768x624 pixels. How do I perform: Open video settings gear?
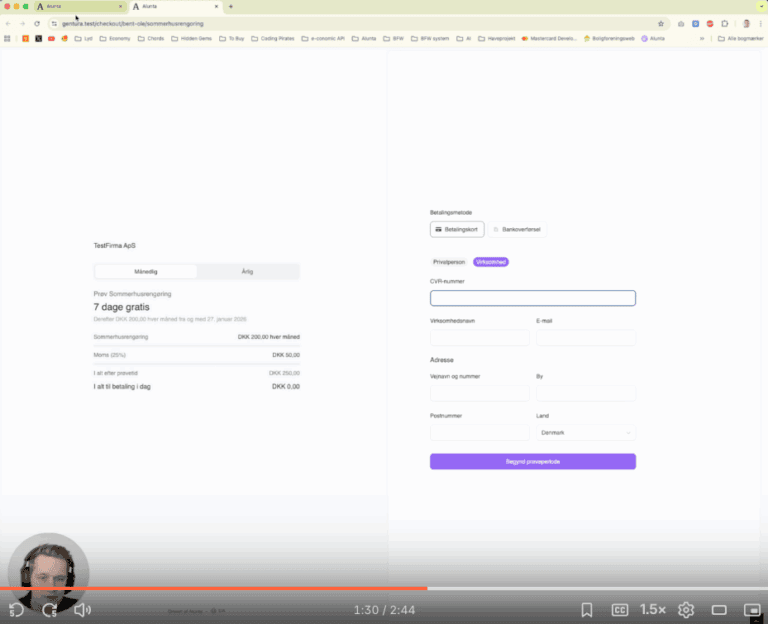(x=686, y=609)
